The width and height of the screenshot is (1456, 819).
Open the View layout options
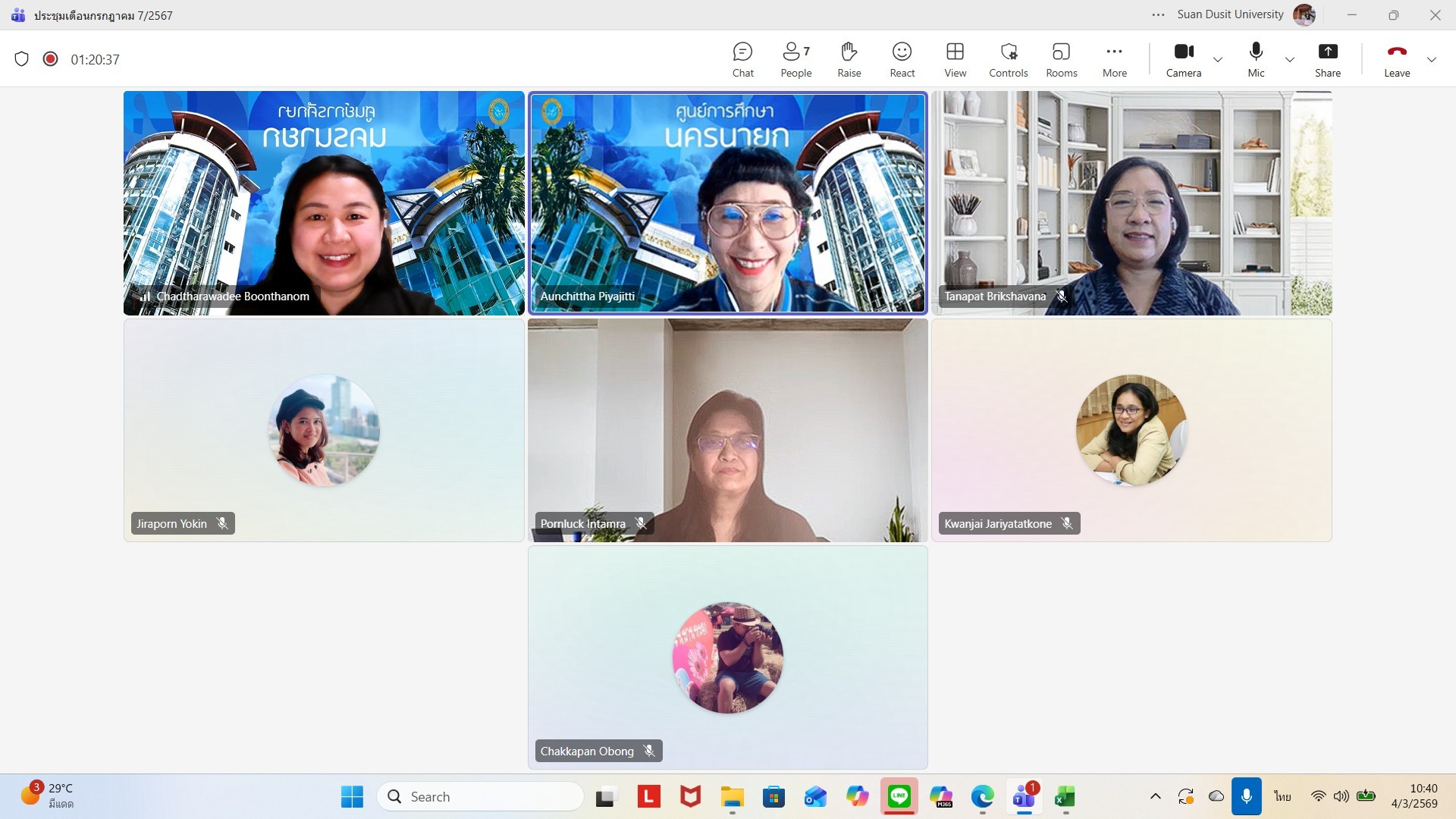point(955,59)
